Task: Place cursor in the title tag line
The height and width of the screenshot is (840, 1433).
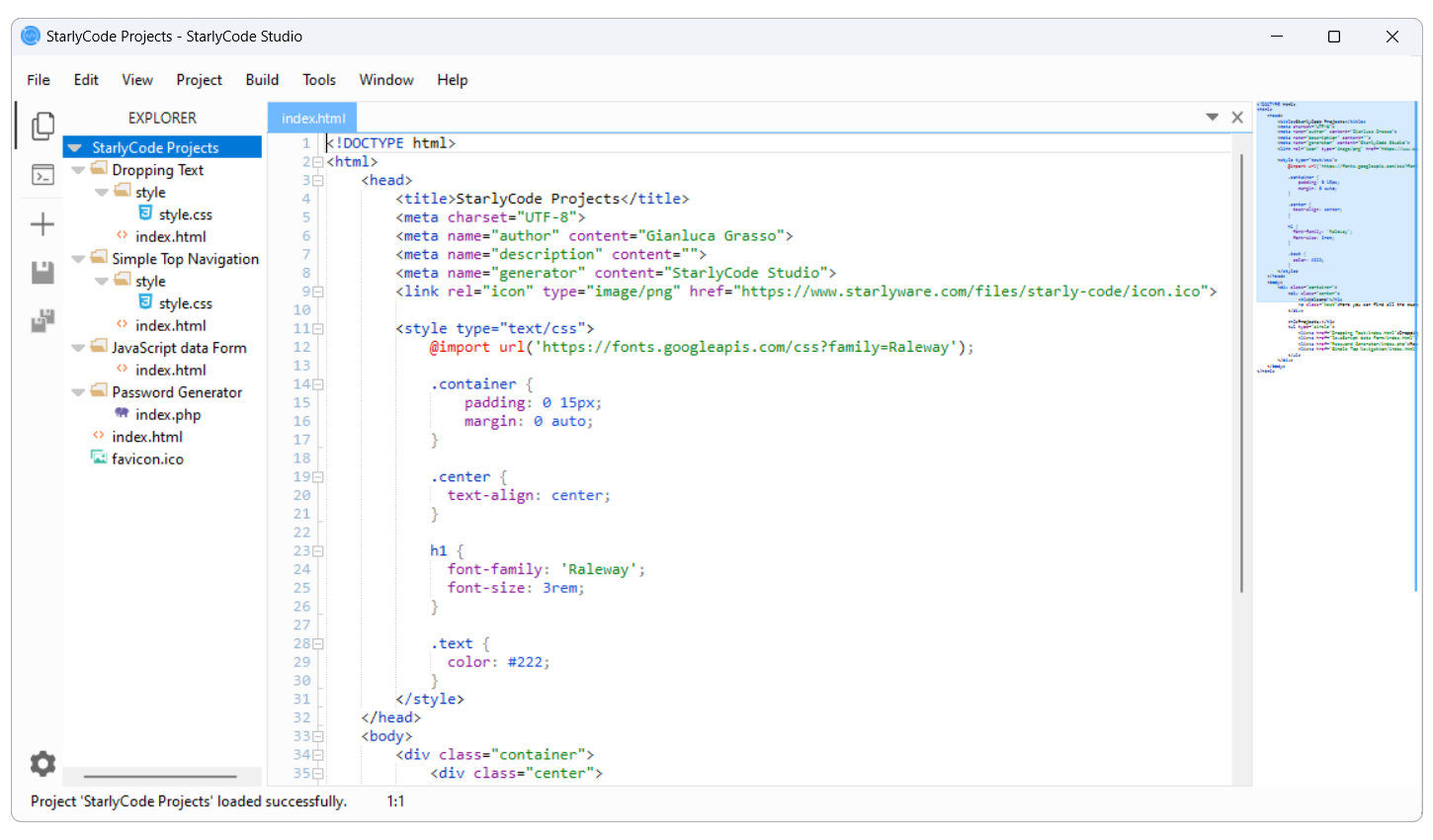Action: 543,199
